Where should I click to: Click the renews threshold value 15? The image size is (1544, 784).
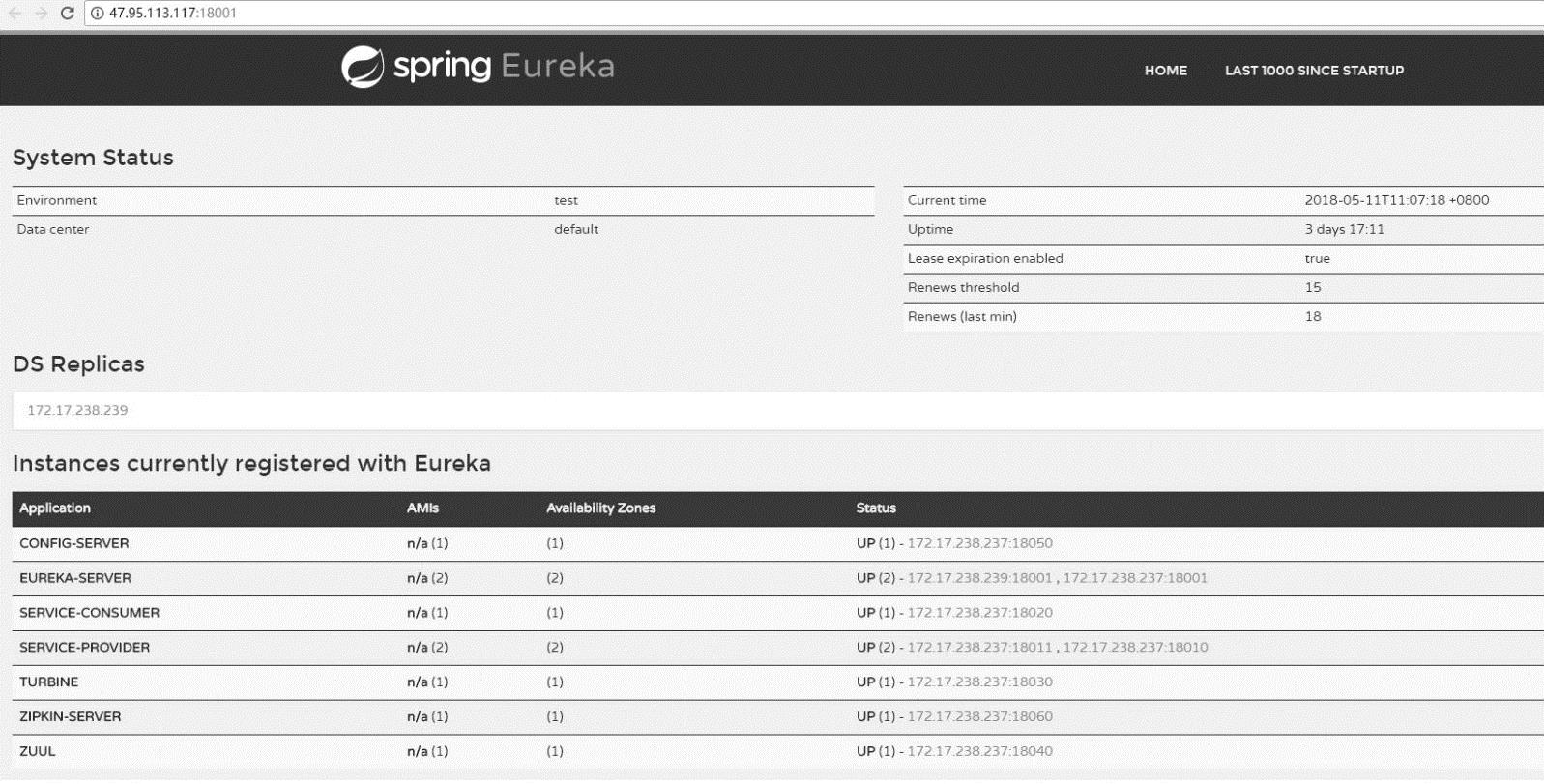tap(1313, 287)
